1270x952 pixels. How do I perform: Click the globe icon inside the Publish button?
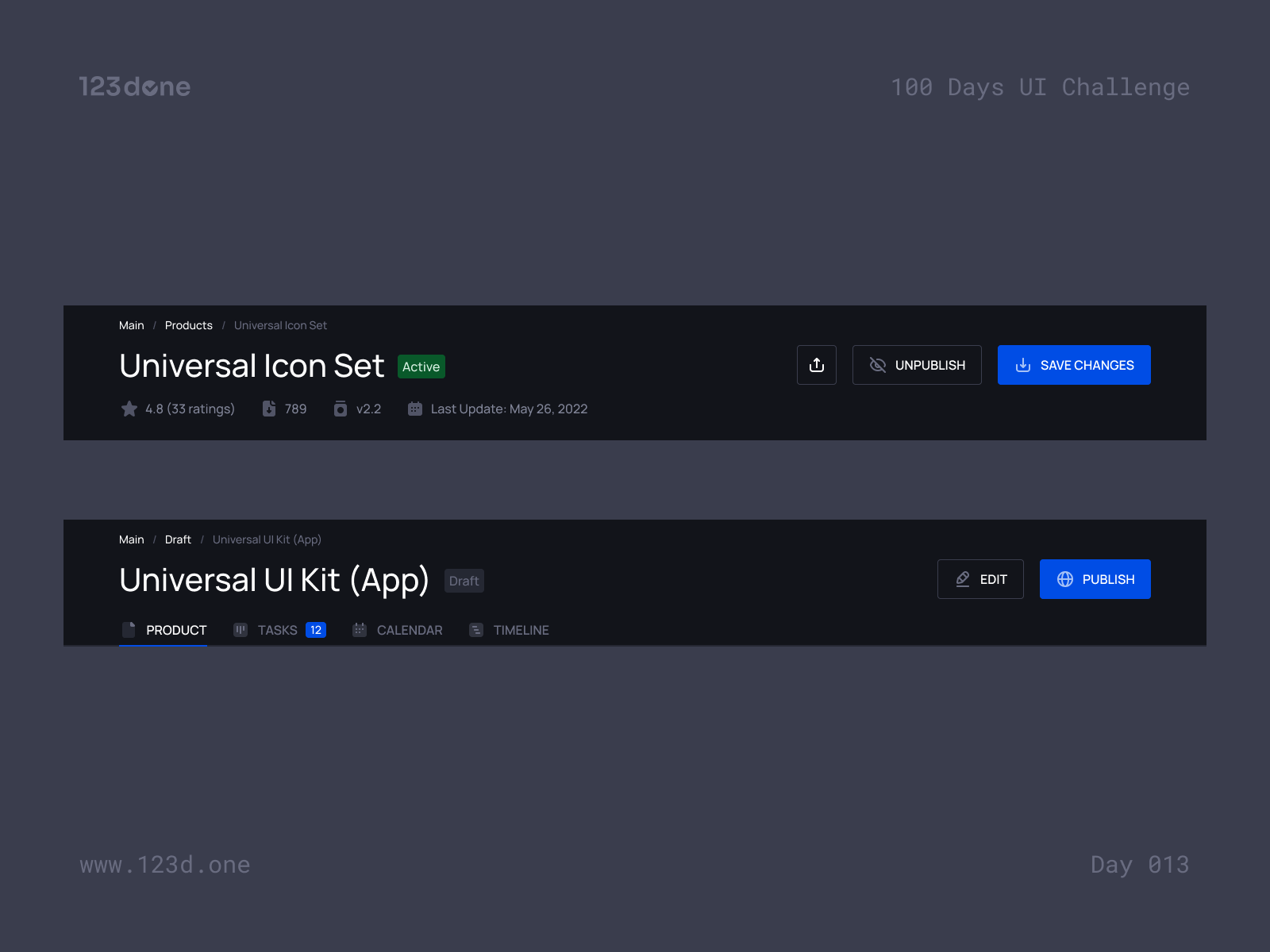click(x=1064, y=579)
